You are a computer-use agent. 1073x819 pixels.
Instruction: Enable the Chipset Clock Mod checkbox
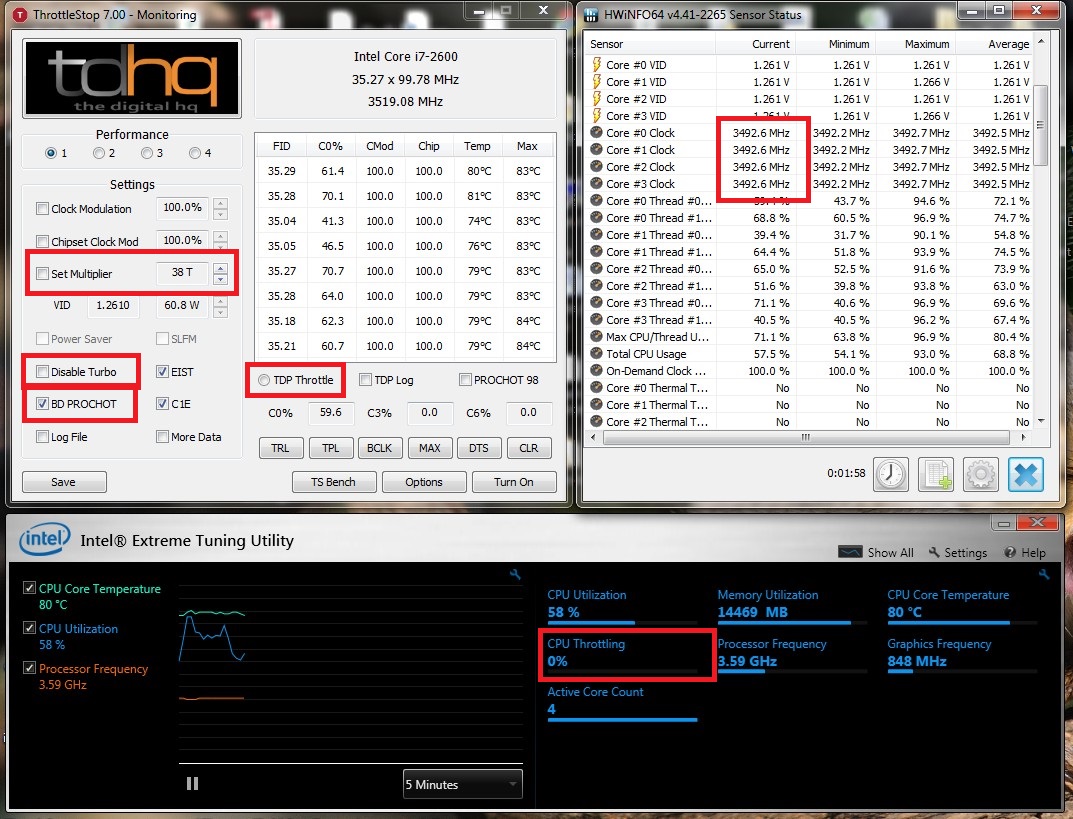click(x=42, y=242)
